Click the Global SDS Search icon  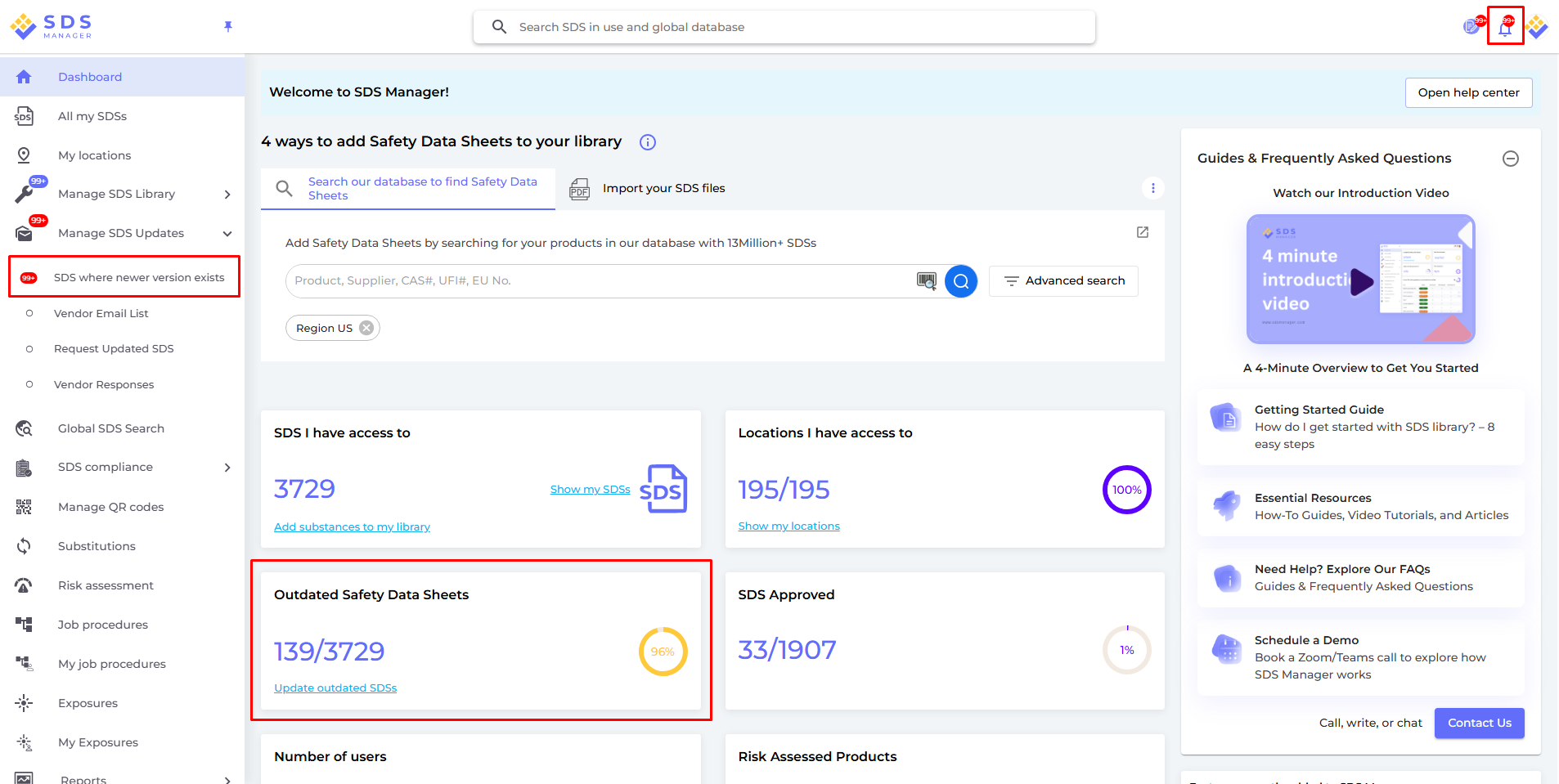point(24,428)
